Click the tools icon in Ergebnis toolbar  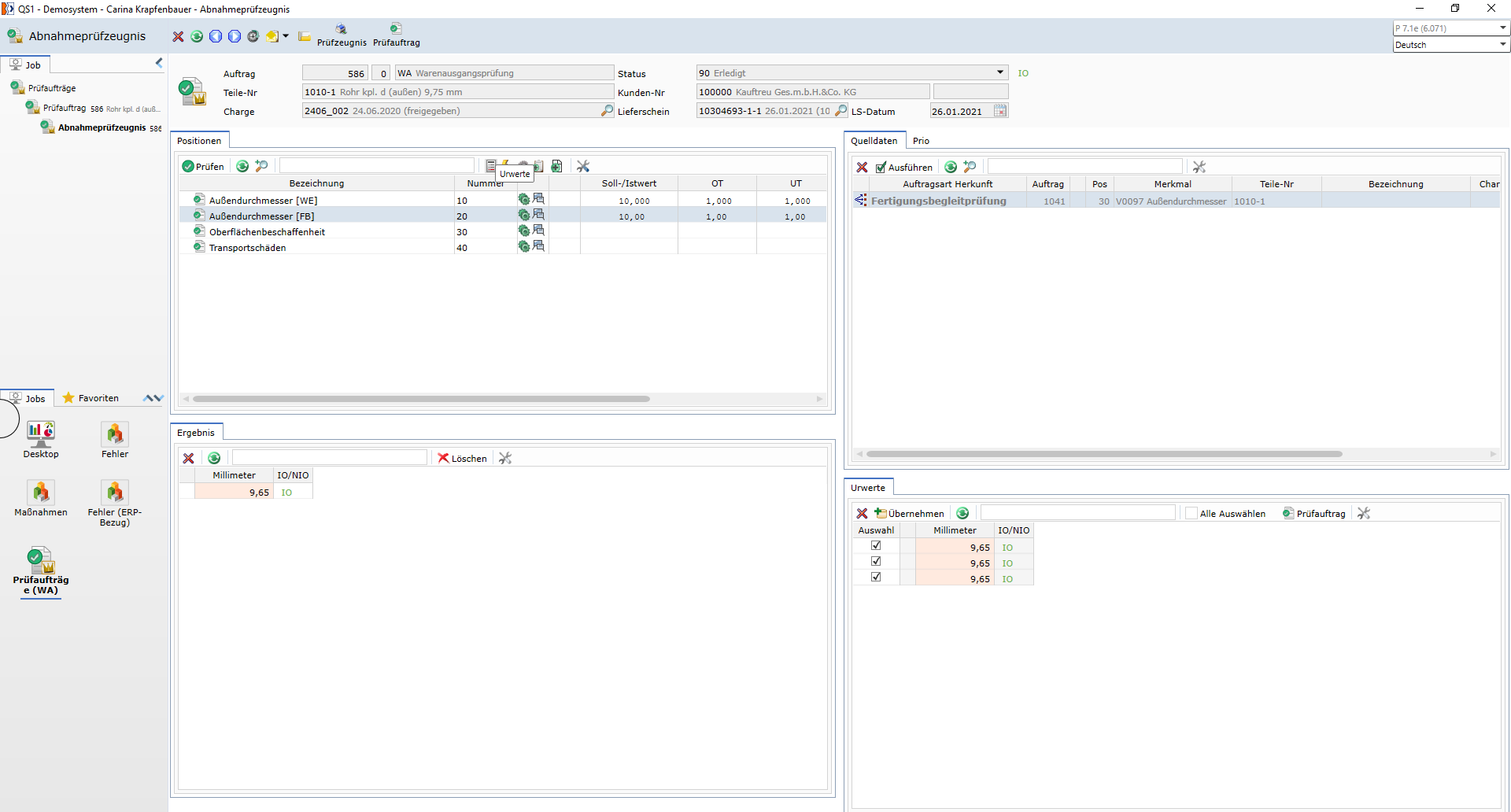coord(505,458)
